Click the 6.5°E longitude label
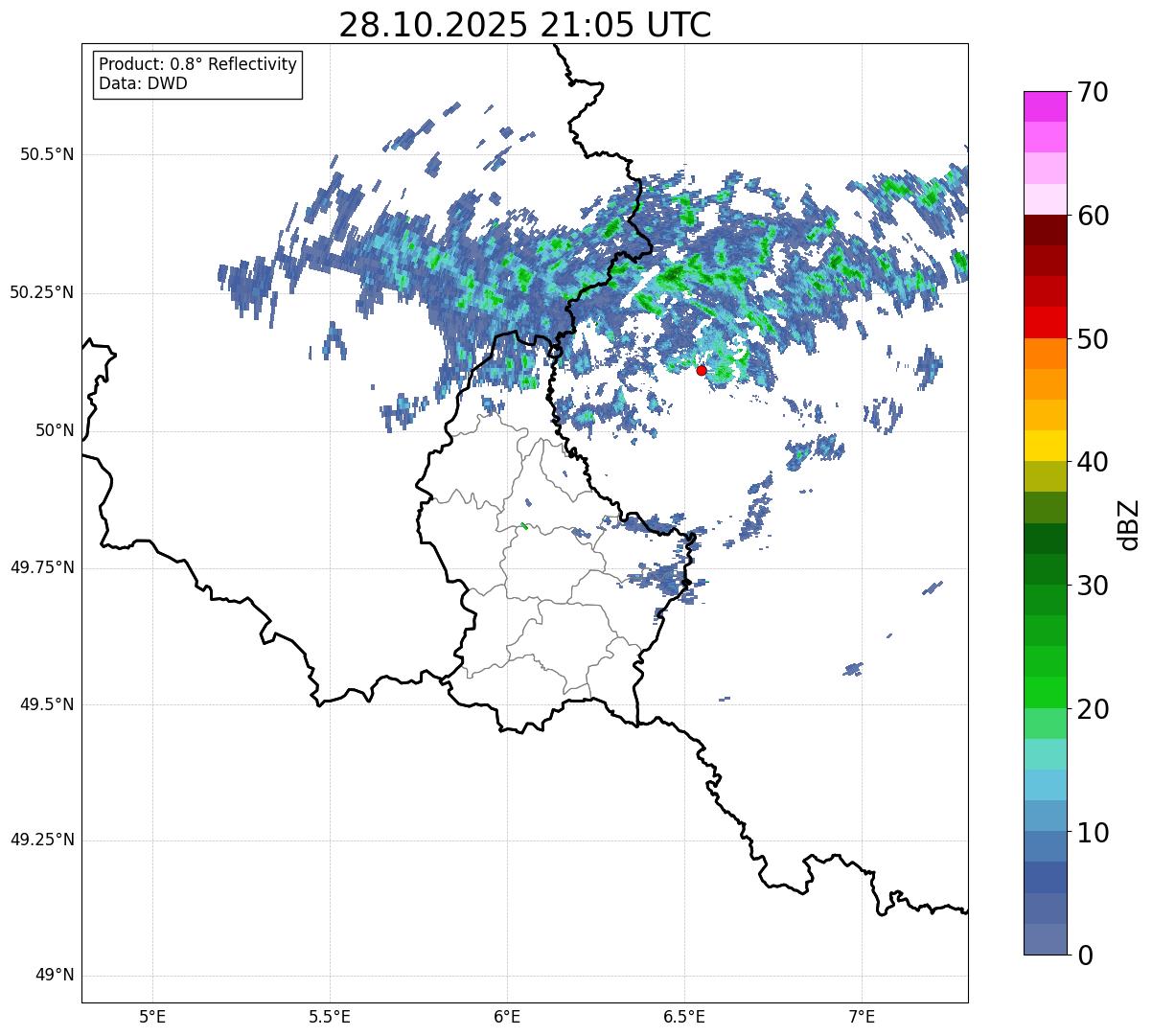 pyautogui.click(x=684, y=1017)
